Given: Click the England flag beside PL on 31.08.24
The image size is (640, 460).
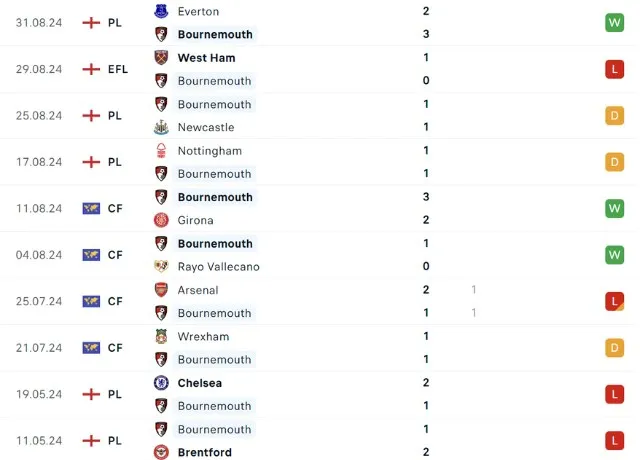Looking at the screenshot, I should (91, 23).
